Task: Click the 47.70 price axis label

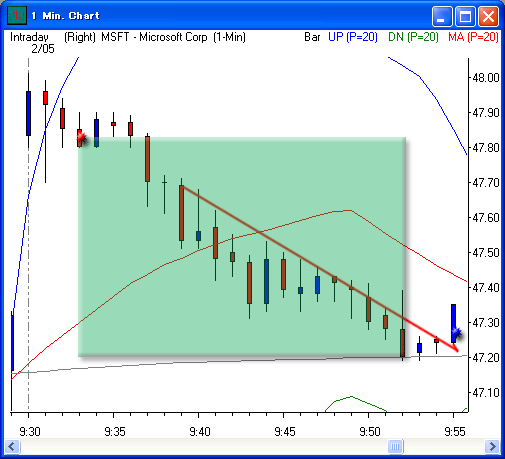Action: coord(486,183)
